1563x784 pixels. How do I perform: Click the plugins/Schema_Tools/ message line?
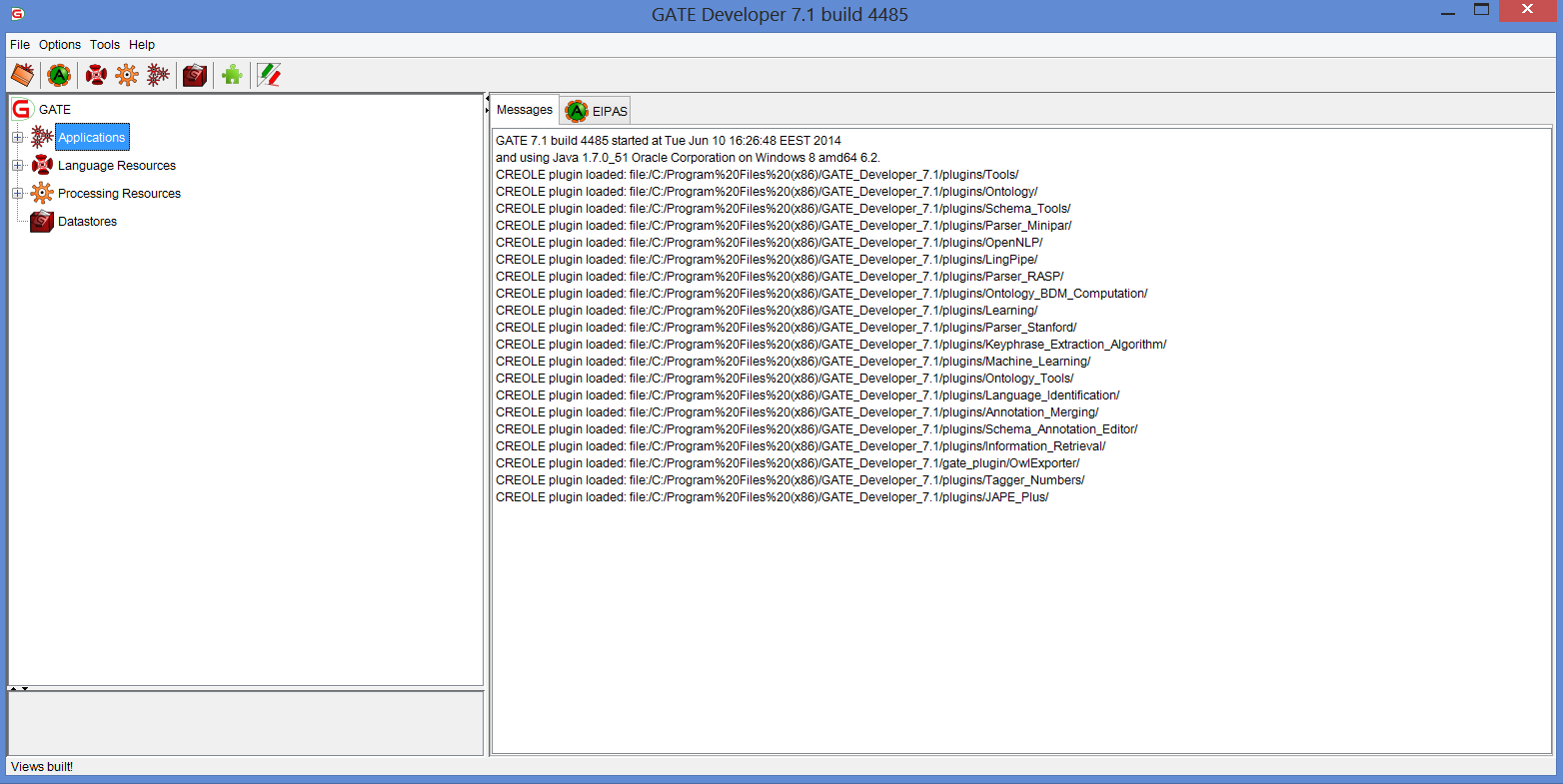click(x=783, y=209)
